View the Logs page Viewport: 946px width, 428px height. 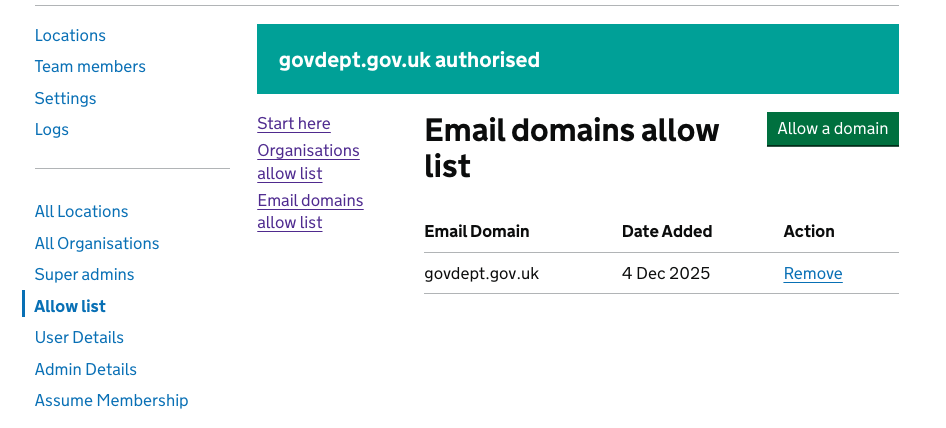52,129
